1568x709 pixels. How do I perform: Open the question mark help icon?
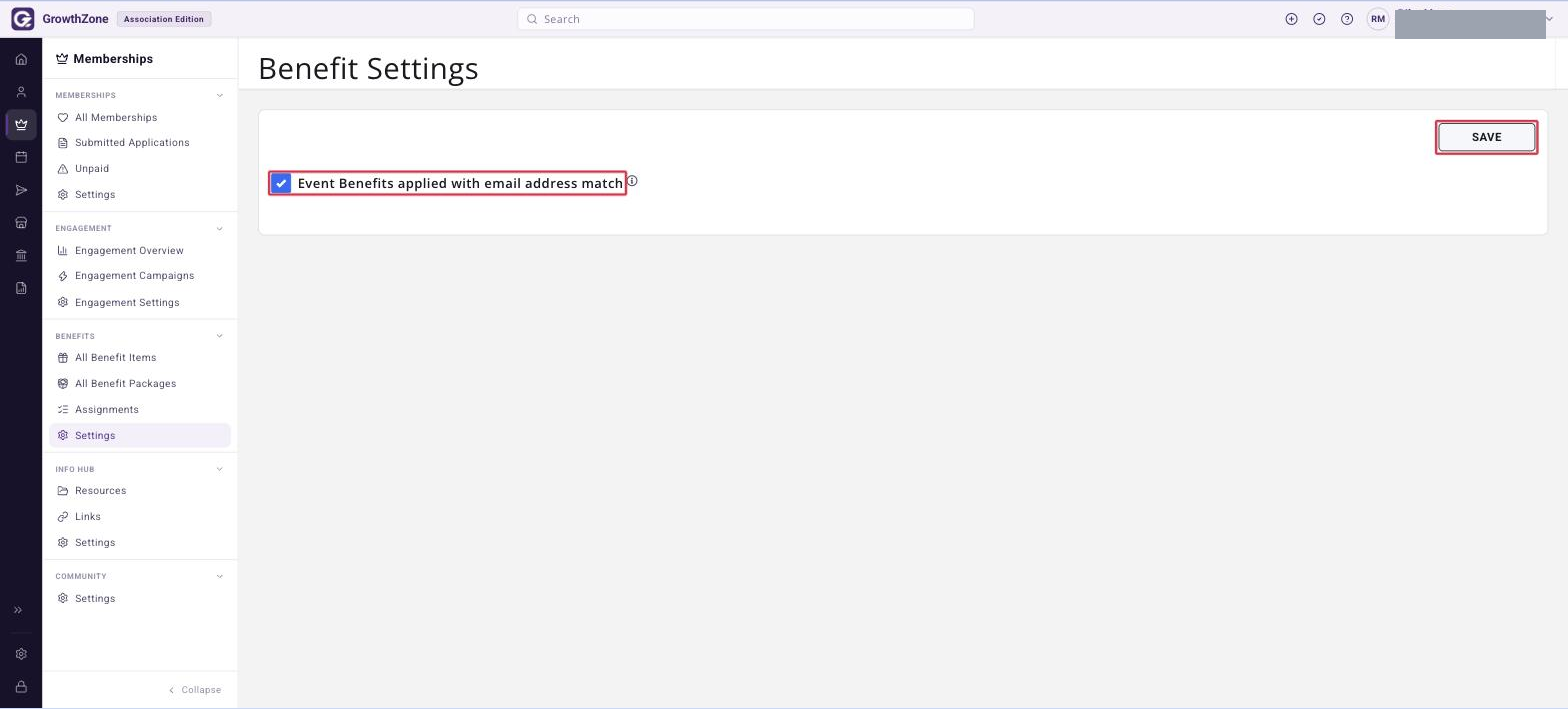1347,19
